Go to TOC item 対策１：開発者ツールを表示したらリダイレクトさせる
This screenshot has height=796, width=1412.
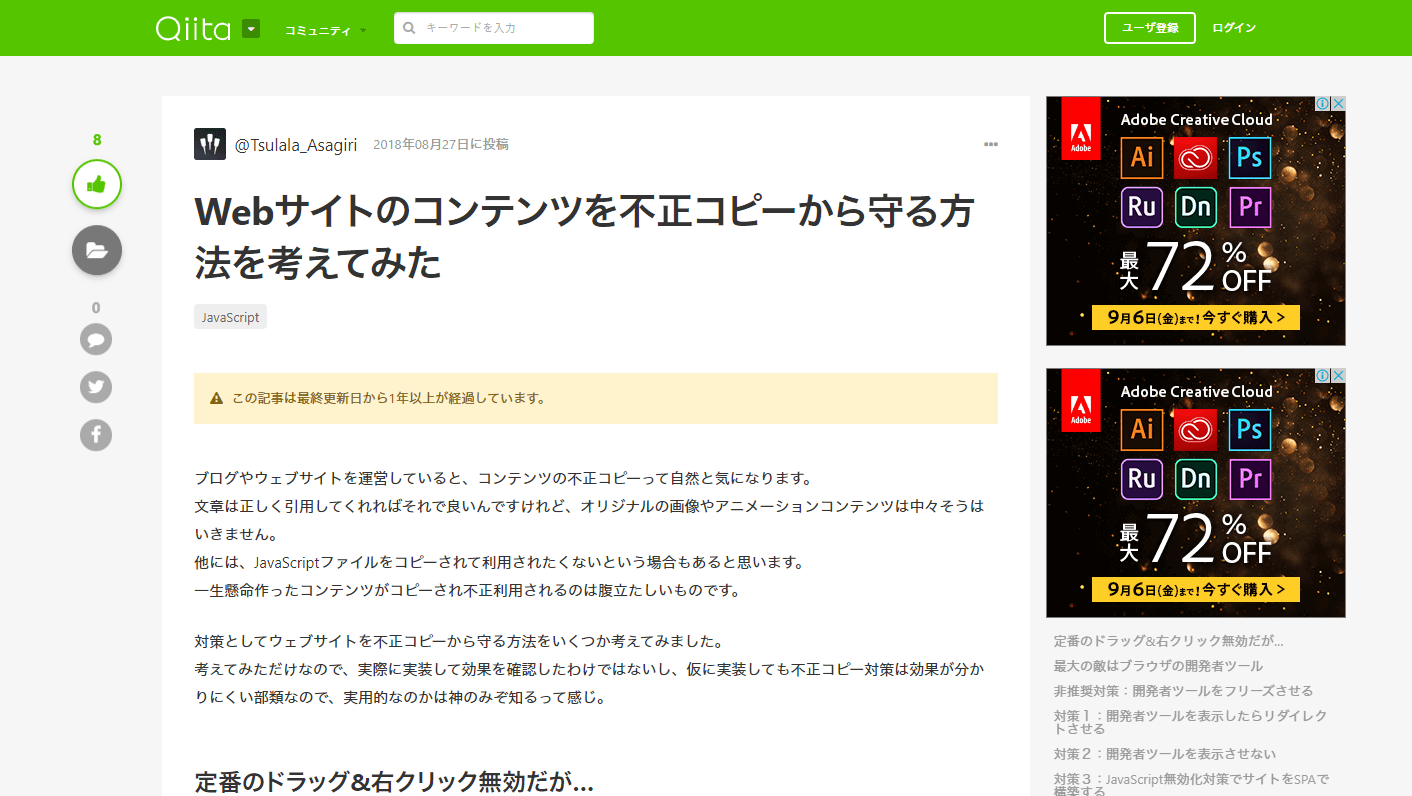click(1190, 722)
